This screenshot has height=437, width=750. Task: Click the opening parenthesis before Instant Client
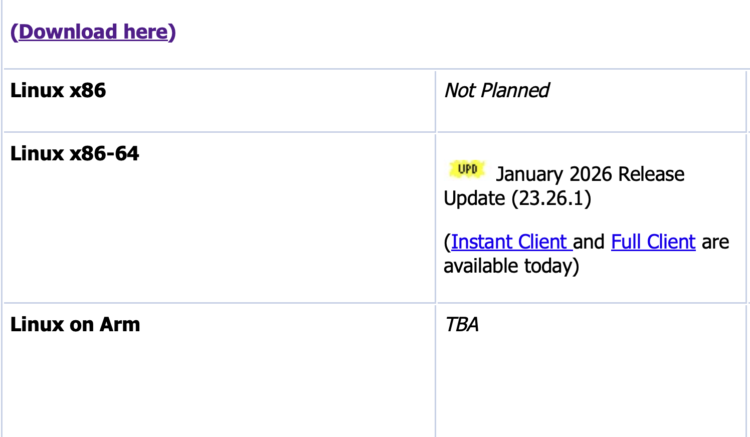pos(447,242)
